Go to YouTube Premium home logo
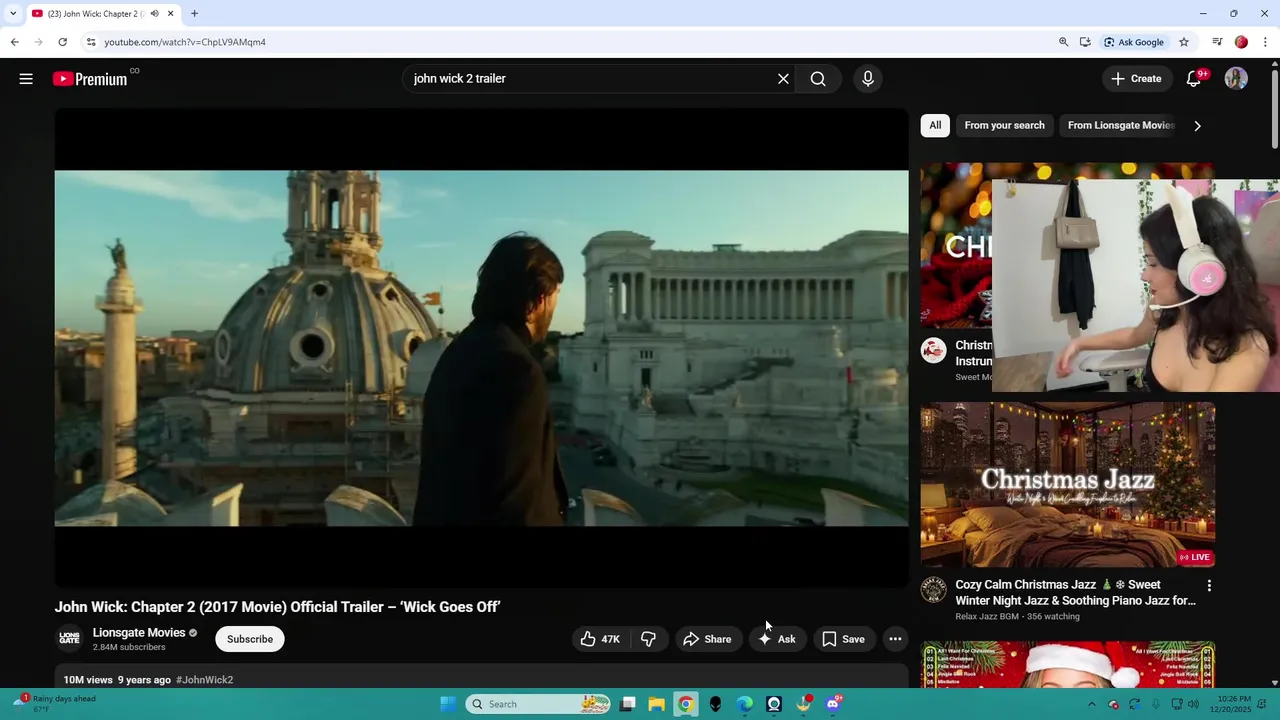The image size is (1280, 720). click(x=91, y=79)
